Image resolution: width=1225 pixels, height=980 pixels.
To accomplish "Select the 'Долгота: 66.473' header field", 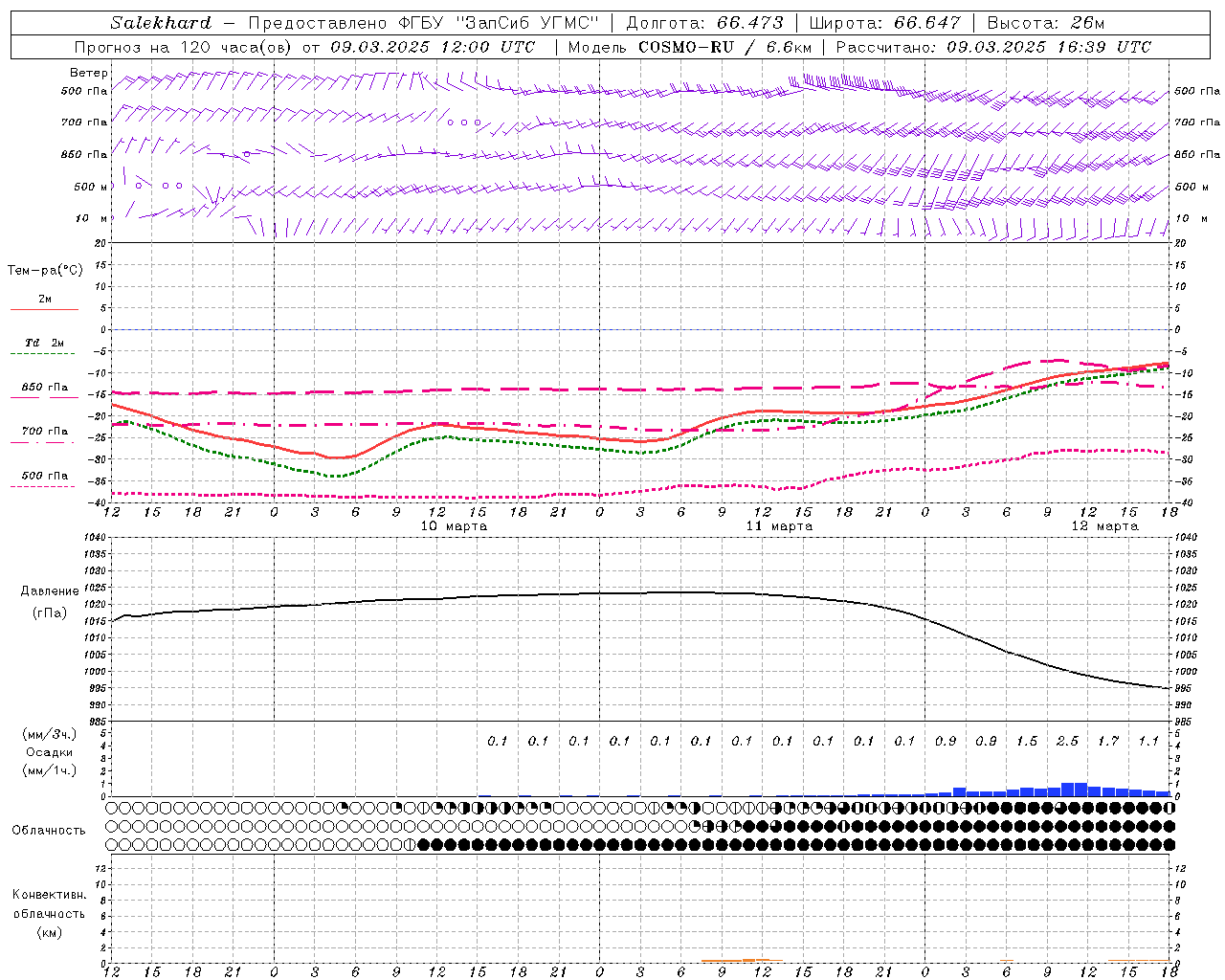I will click(704, 23).
